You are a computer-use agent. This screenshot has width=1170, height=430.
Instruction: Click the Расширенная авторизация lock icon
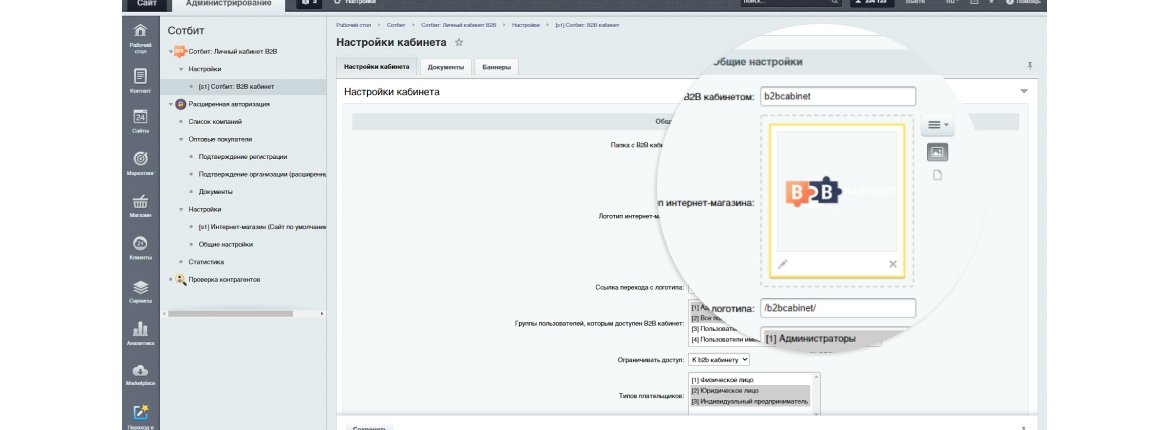pos(180,105)
